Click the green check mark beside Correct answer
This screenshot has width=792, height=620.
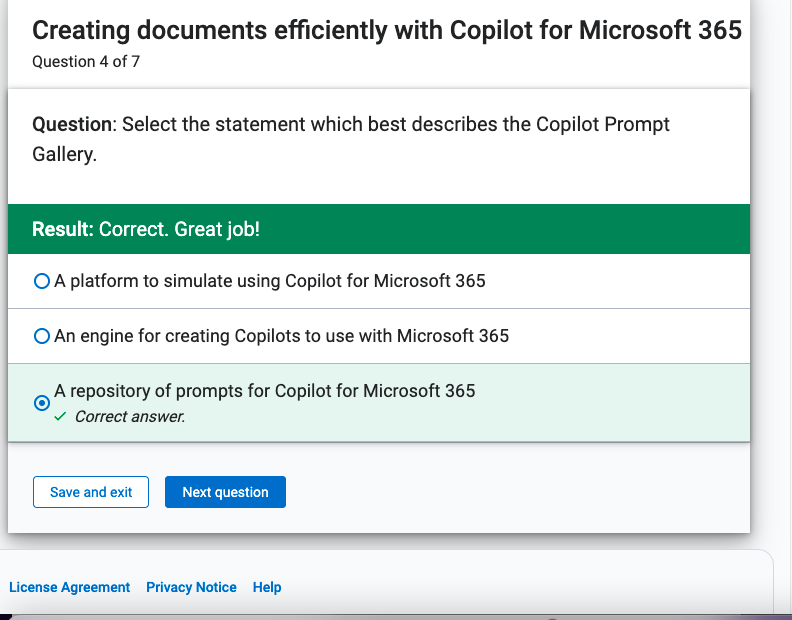click(61, 416)
